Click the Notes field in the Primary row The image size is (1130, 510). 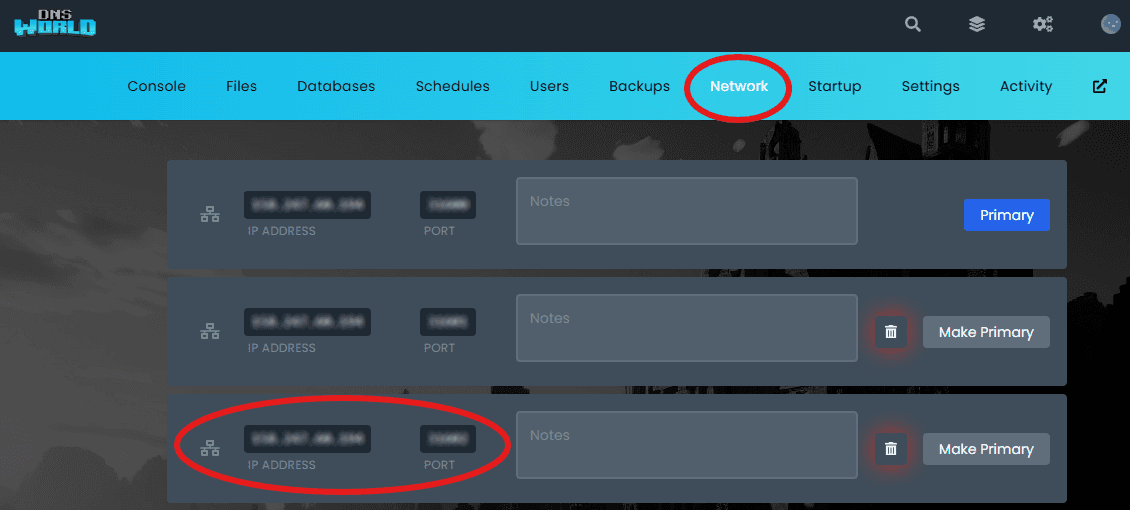(687, 211)
